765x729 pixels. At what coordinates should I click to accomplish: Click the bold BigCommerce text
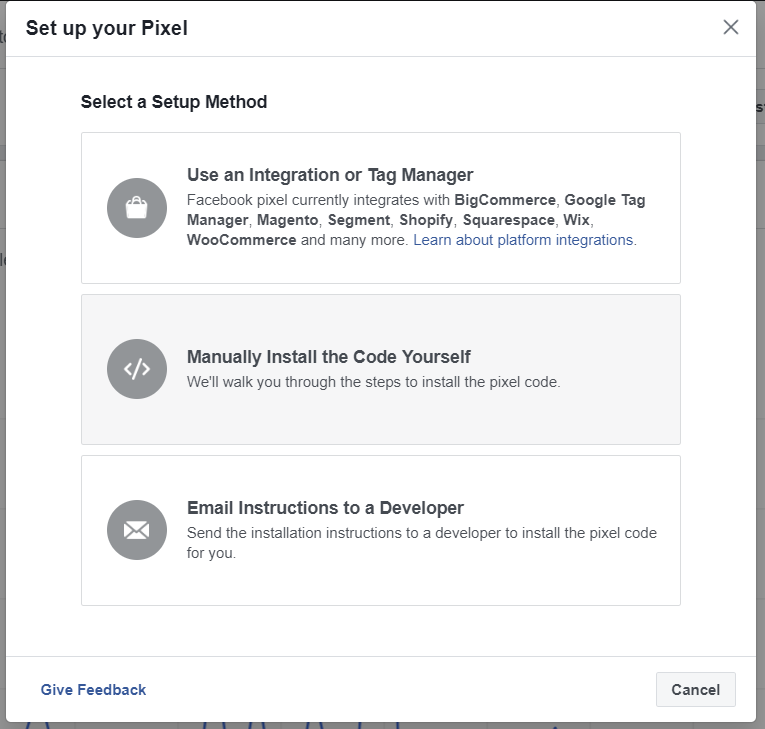tap(504, 200)
